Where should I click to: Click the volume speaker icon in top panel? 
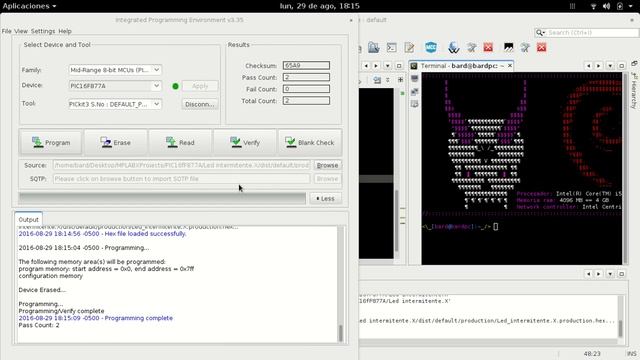607,6
